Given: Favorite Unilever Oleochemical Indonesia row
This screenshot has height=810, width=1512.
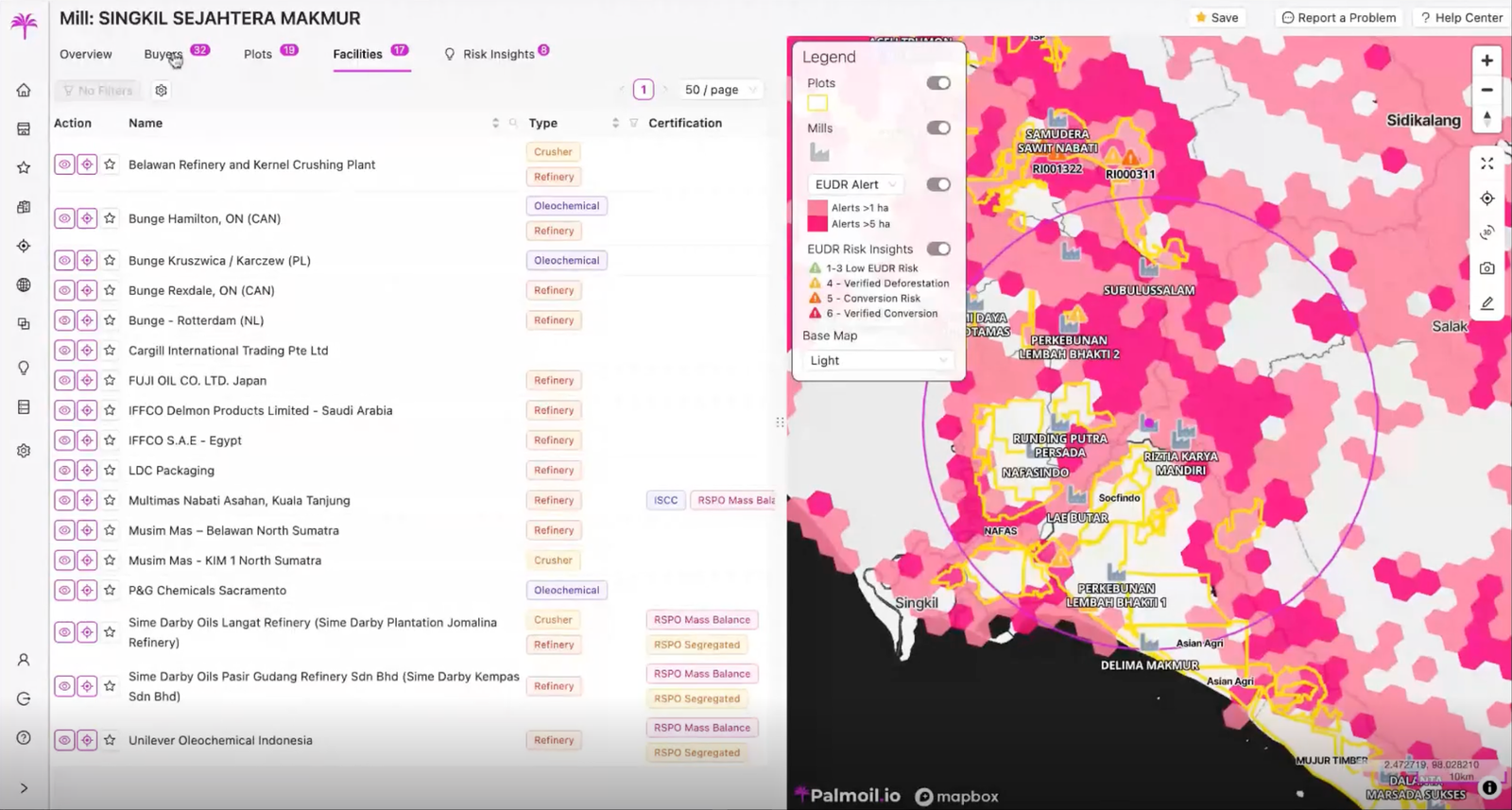Looking at the screenshot, I should (x=110, y=740).
